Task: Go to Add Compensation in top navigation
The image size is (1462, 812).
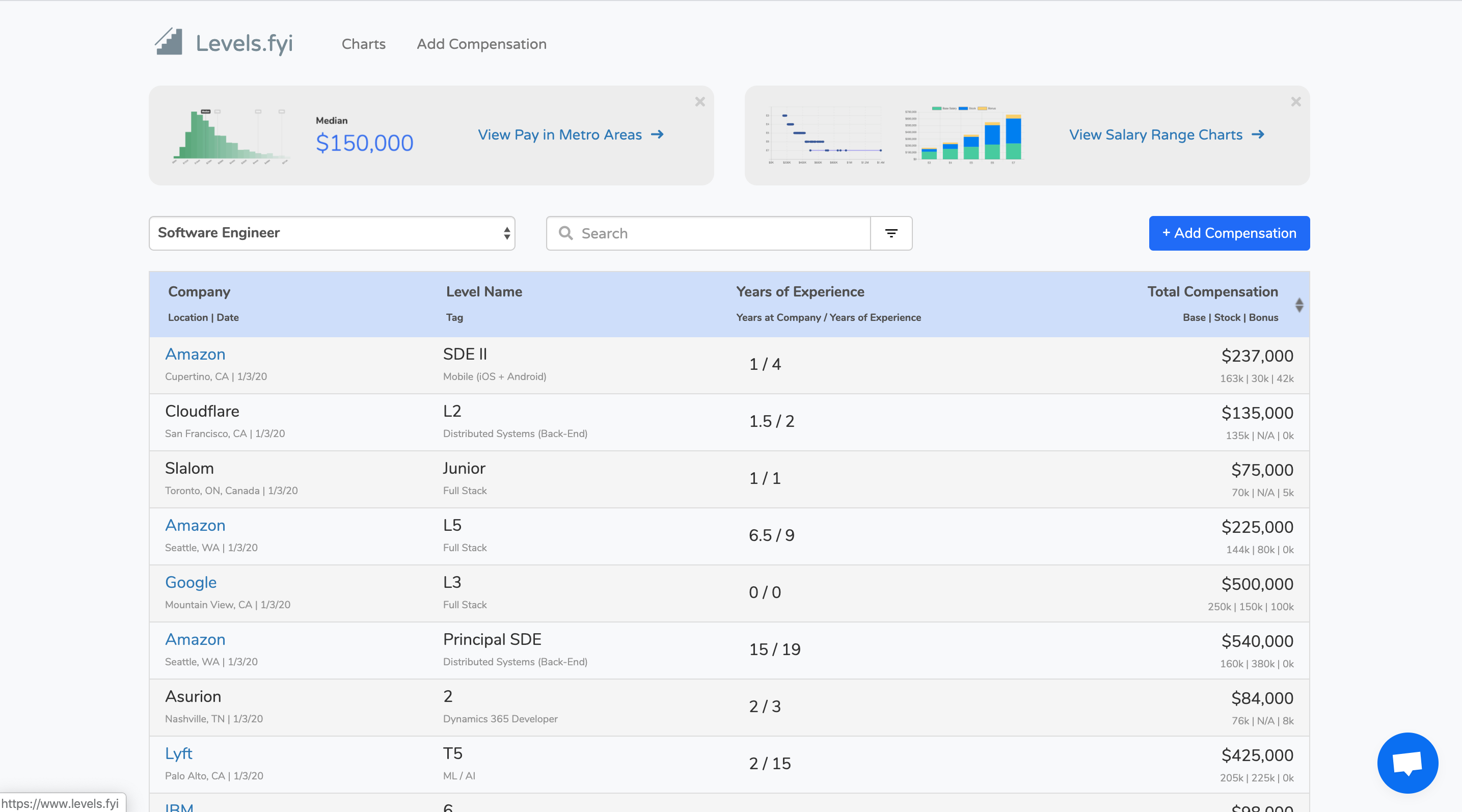Action: coord(481,44)
